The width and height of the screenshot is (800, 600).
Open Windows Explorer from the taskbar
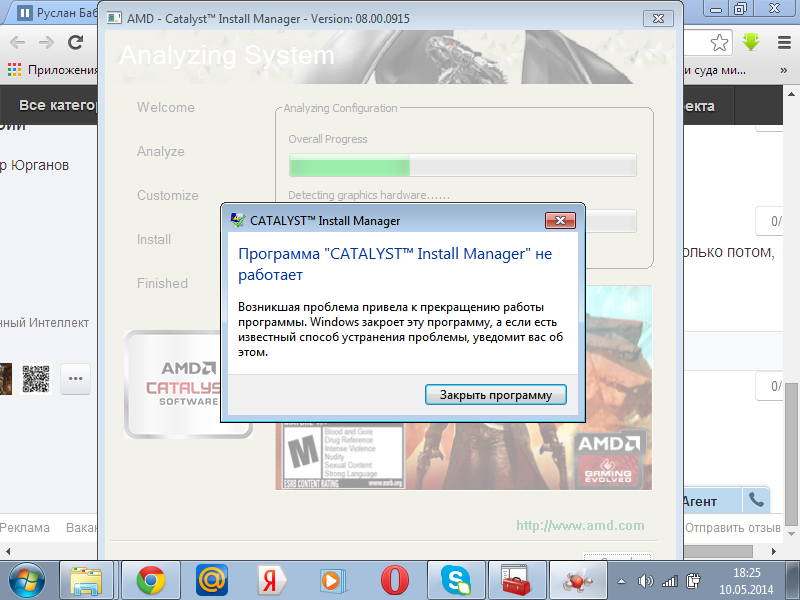86,581
